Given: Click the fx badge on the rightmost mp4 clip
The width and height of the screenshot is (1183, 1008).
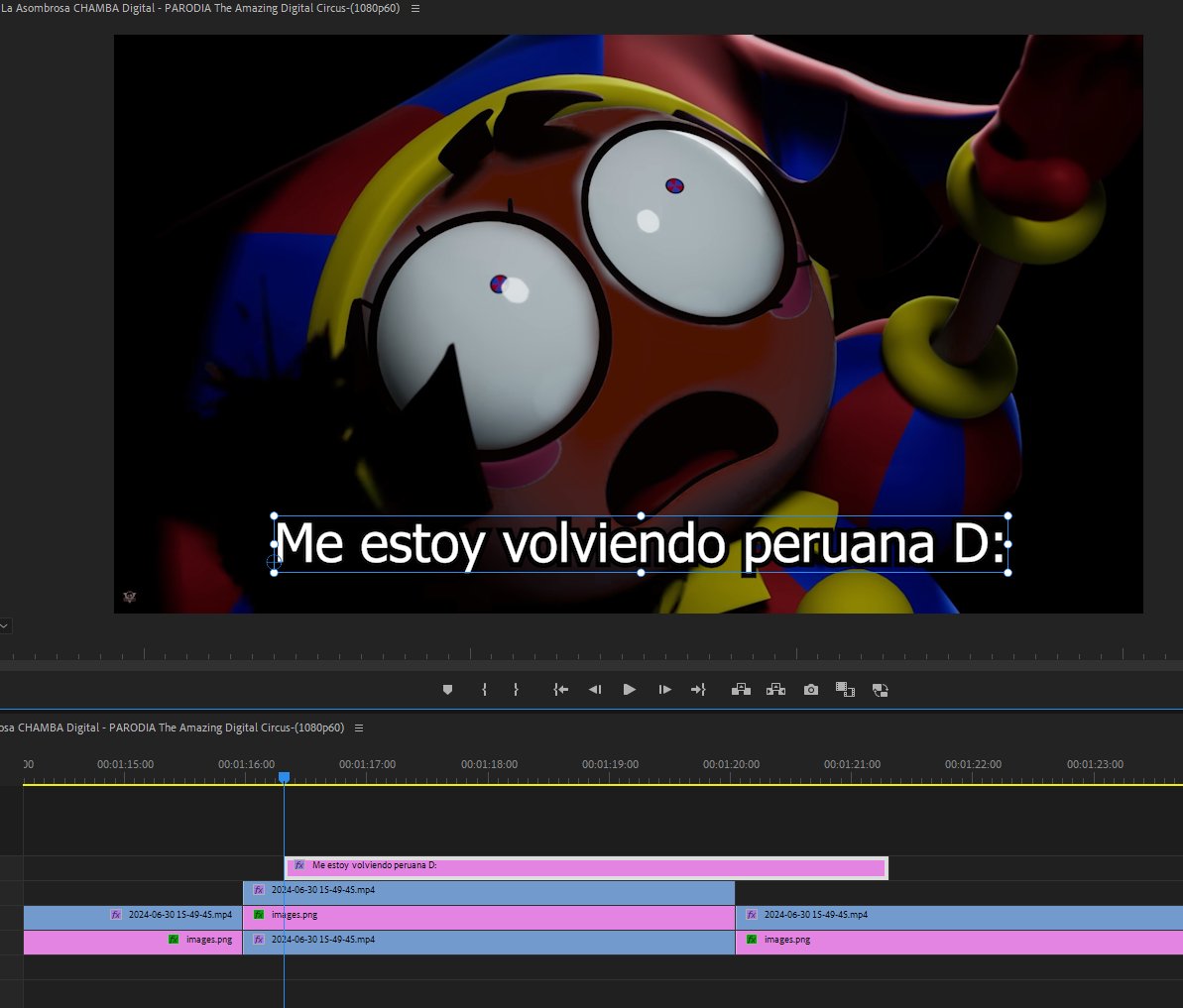Looking at the screenshot, I should (752, 915).
